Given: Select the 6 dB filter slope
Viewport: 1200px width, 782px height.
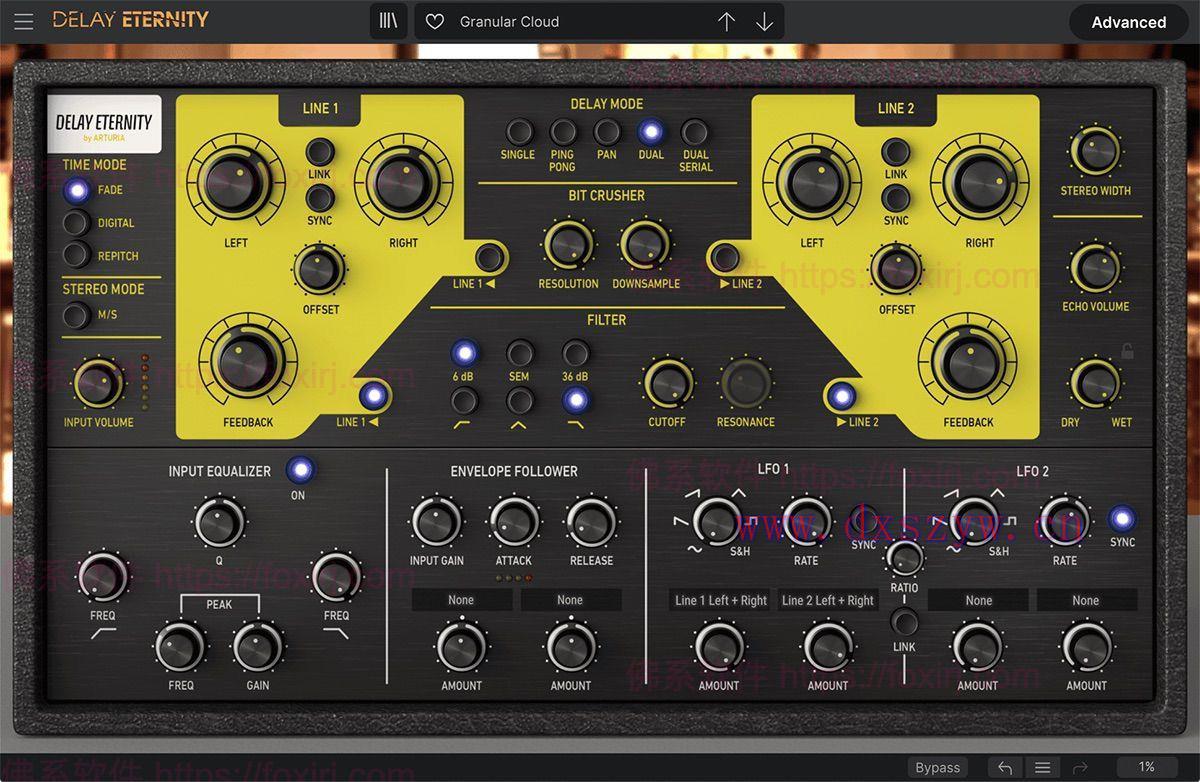Looking at the screenshot, I should click(464, 352).
